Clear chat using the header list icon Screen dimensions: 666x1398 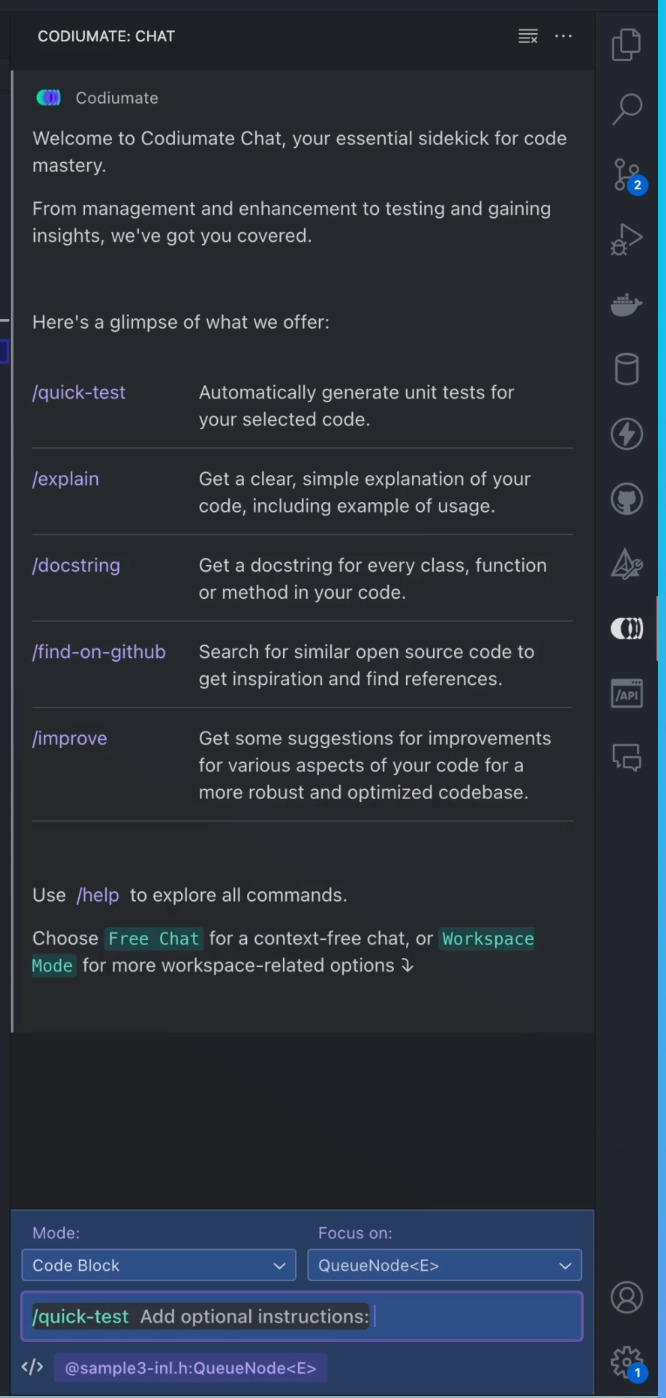528,36
